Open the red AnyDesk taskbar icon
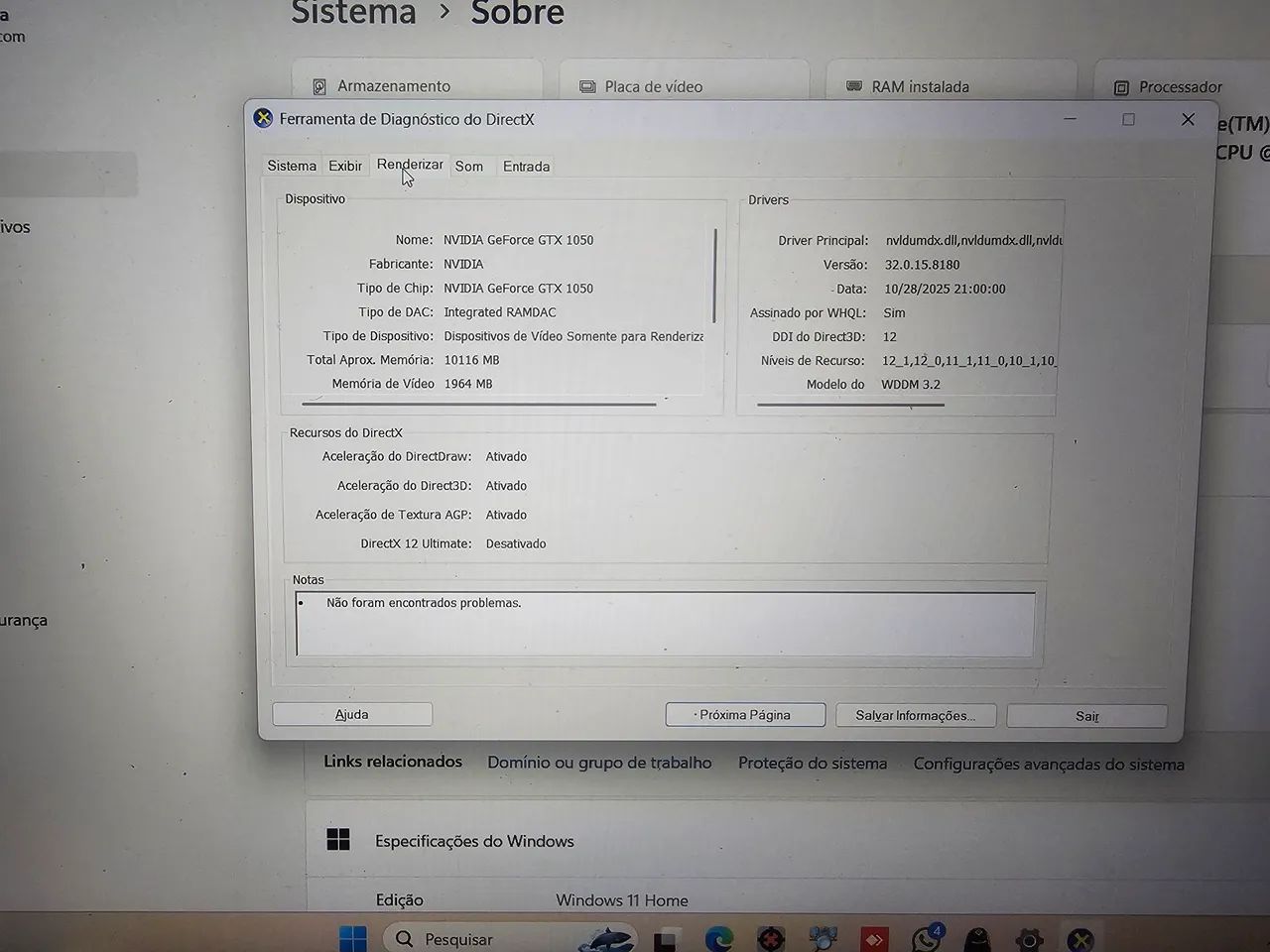 (873, 938)
